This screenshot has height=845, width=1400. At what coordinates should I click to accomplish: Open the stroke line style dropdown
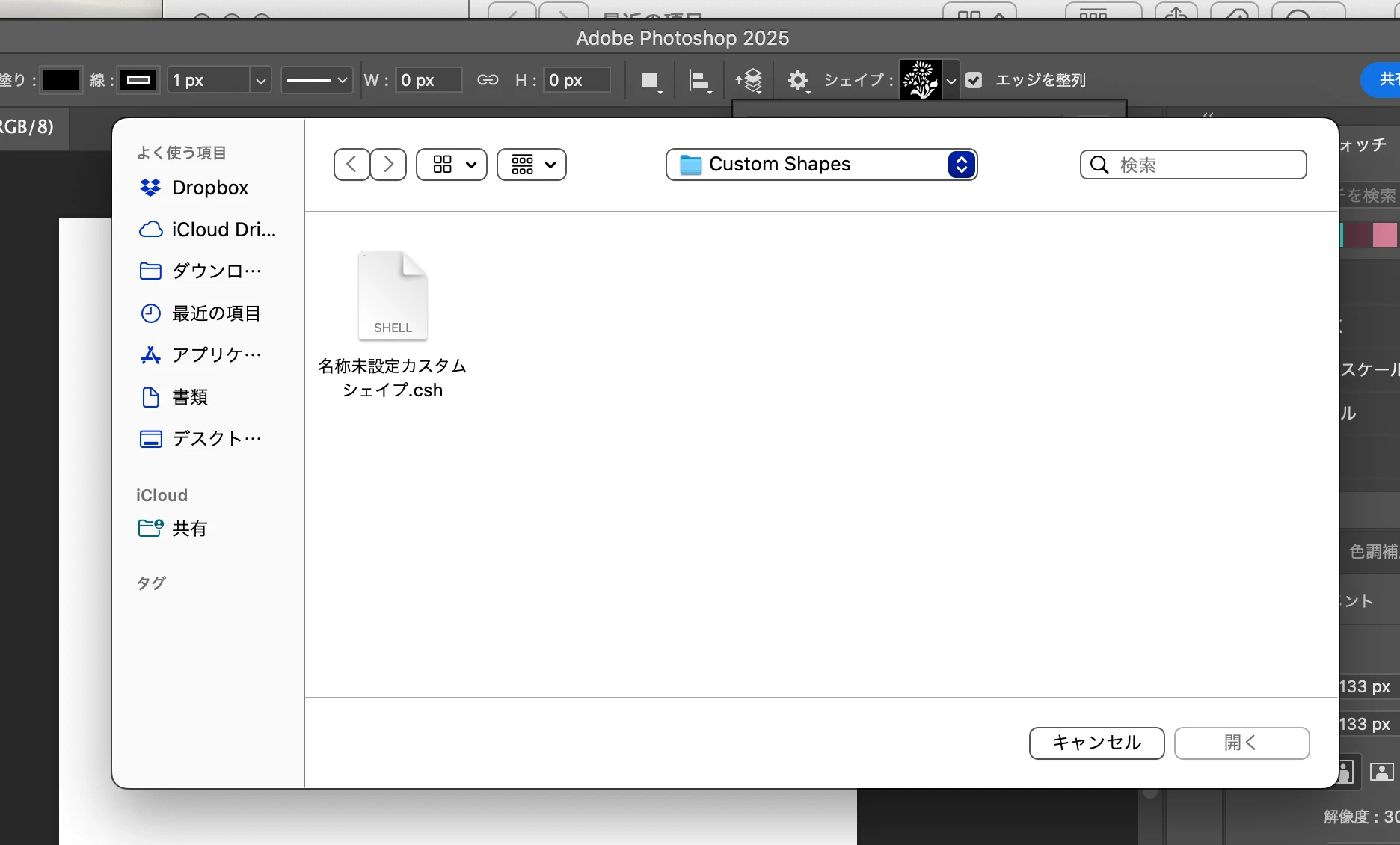pos(316,80)
